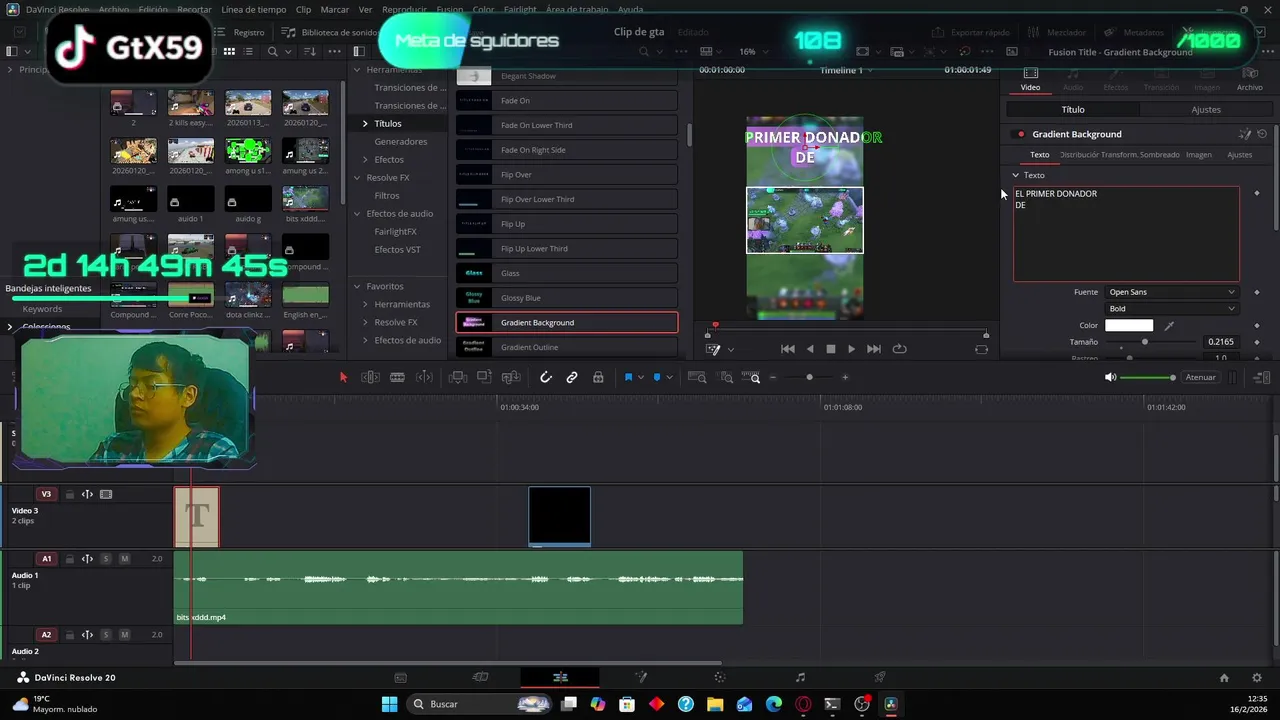Mute audio with the speaker icon
Screen dimensions: 1280x720
click(x=1110, y=377)
